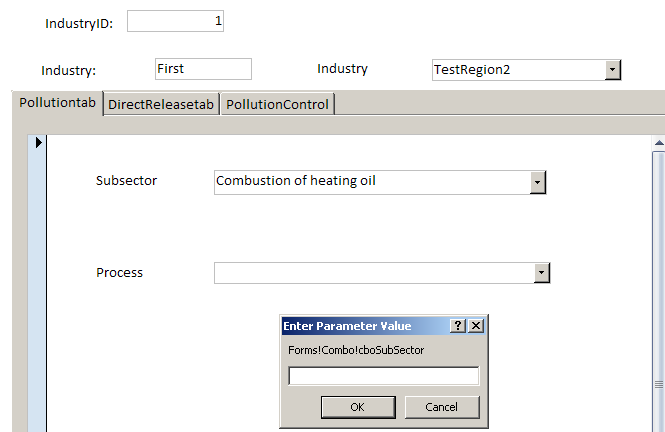Click the Cancel button
Image resolution: width=665 pixels, height=432 pixels.
coord(441,407)
